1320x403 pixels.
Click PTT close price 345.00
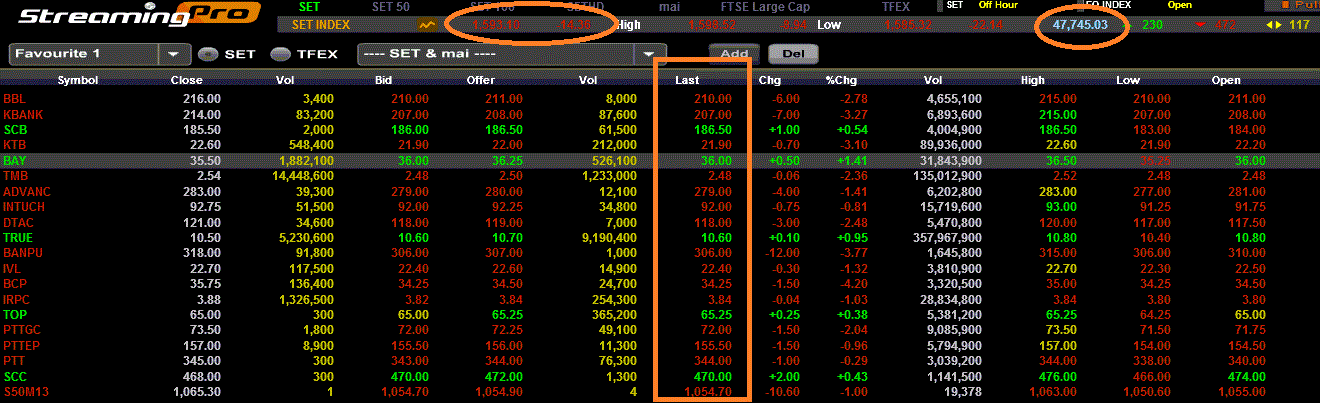click(x=201, y=361)
